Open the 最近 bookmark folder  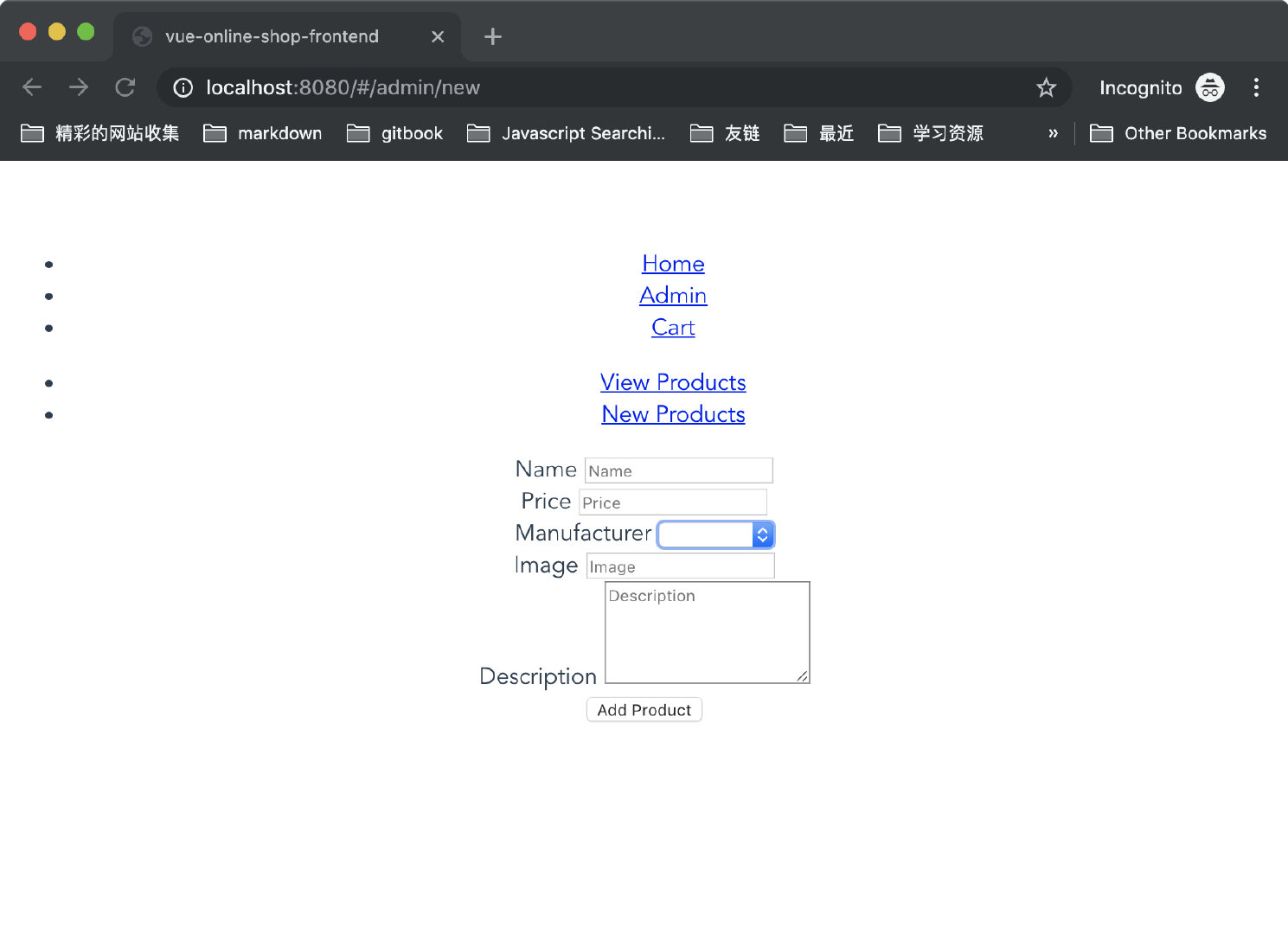pos(819,133)
